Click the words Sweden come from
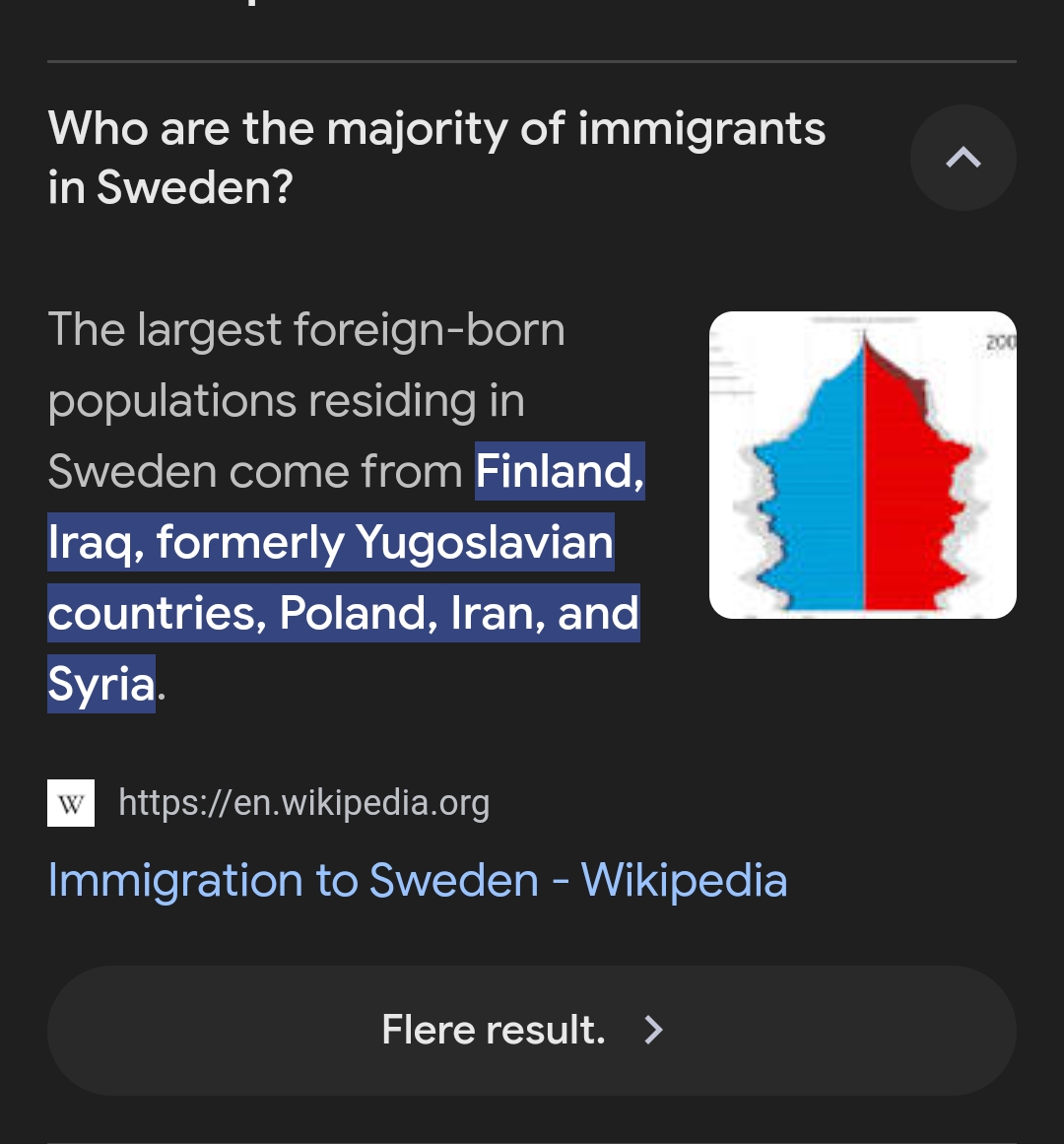Image resolution: width=1064 pixels, height=1144 pixels. pyautogui.click(x=254, y=471)
